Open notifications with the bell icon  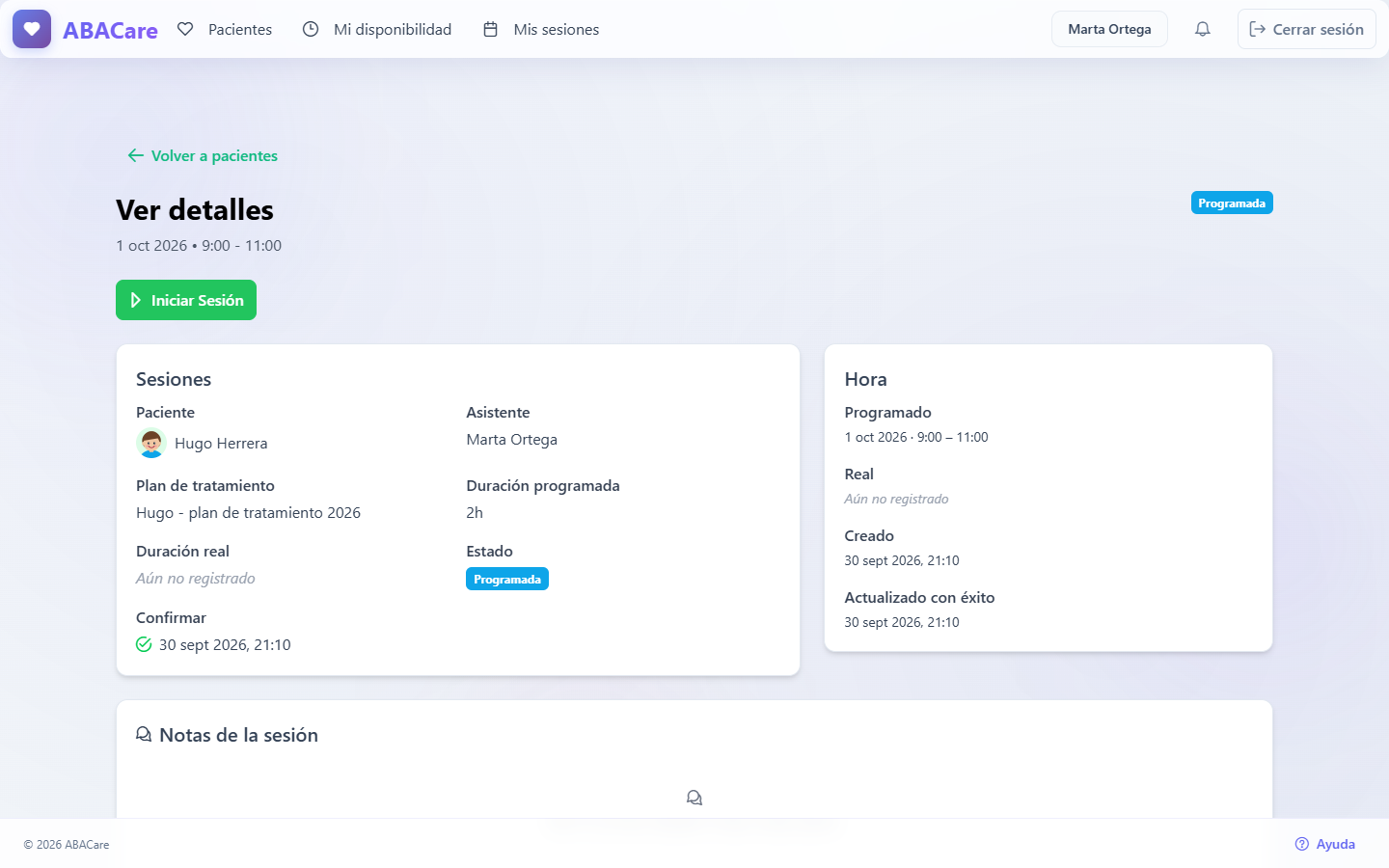tap(1202, 29)
